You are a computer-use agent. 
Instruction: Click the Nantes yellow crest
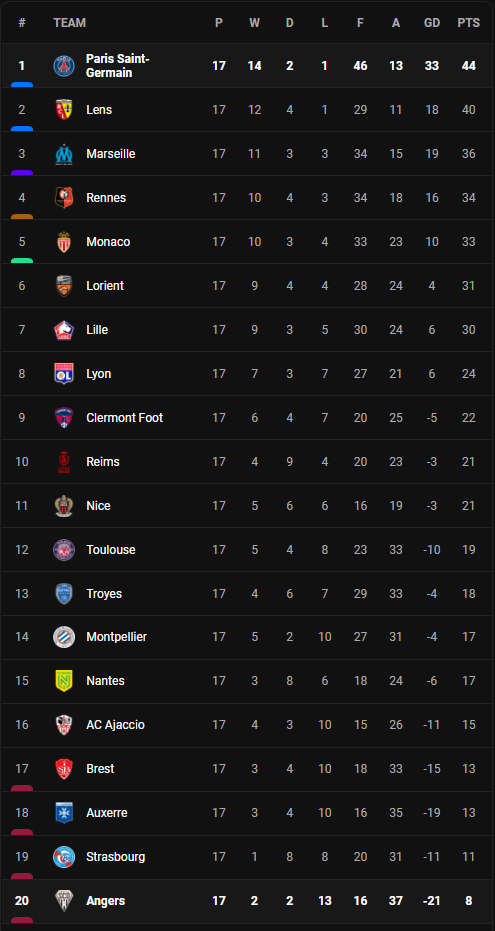64,681
